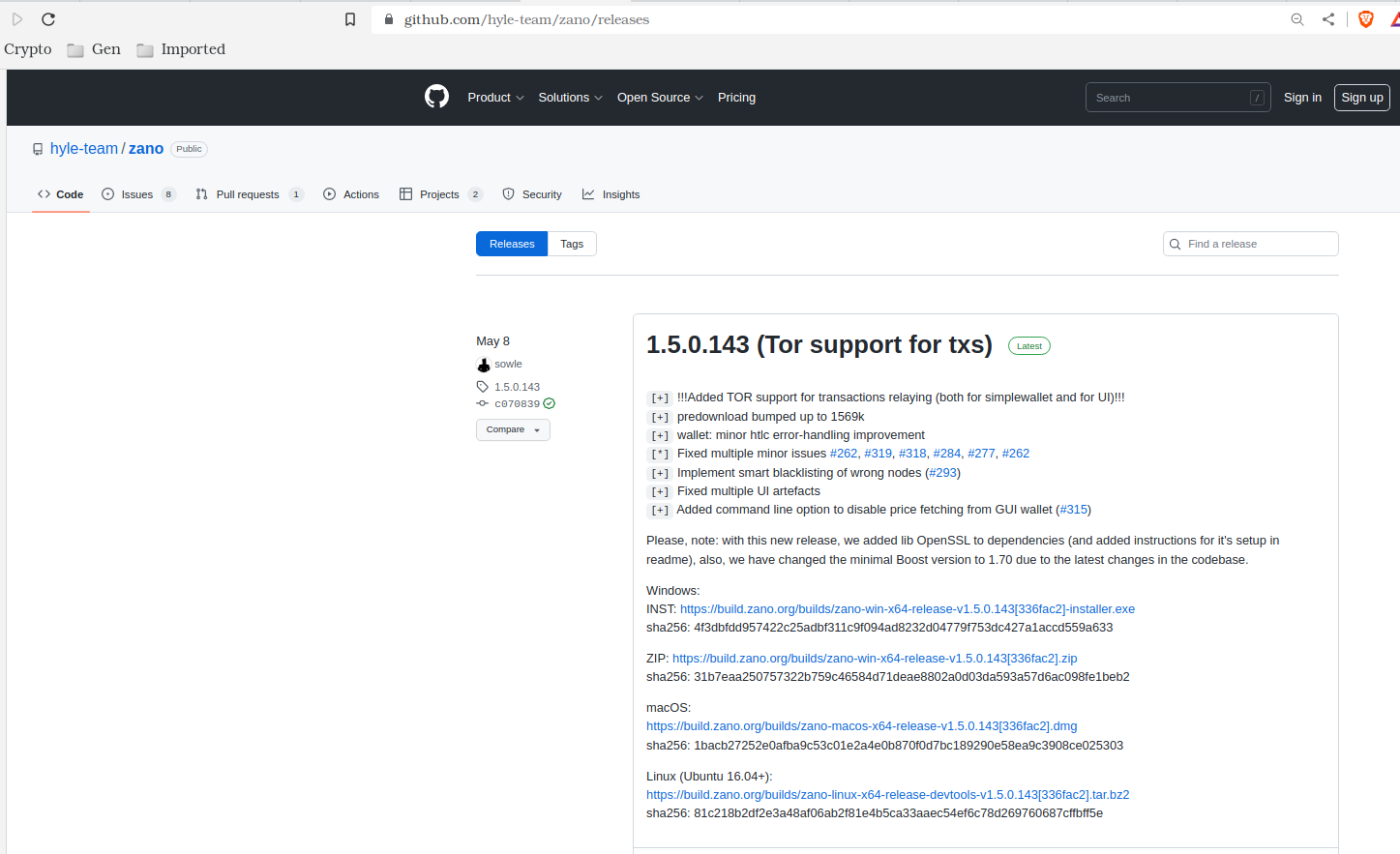Download the Linux tar.bz2 build link
This screenshot has height=854, width=1400.
888,795
